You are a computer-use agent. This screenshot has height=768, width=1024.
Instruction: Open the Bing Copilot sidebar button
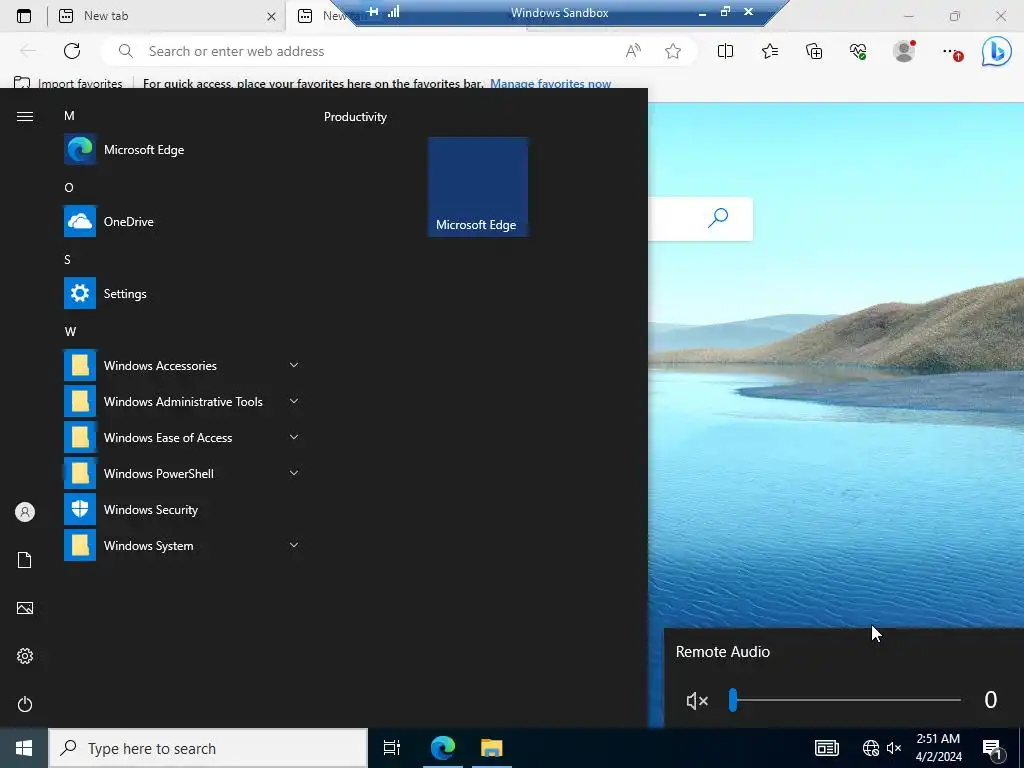996,51
